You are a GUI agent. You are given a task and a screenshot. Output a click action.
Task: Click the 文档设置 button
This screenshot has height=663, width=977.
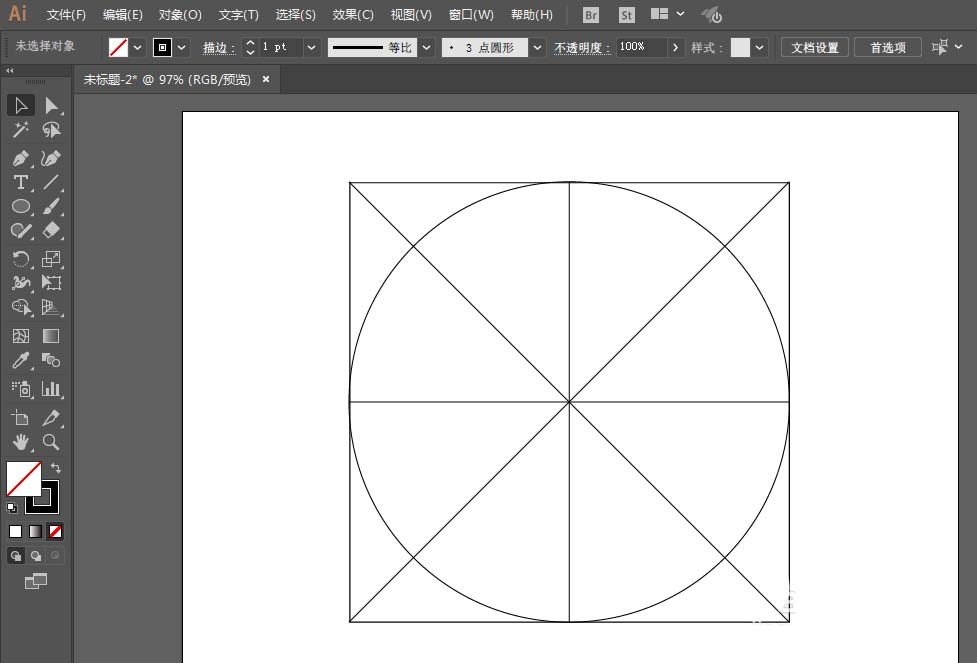coord(815,47)
